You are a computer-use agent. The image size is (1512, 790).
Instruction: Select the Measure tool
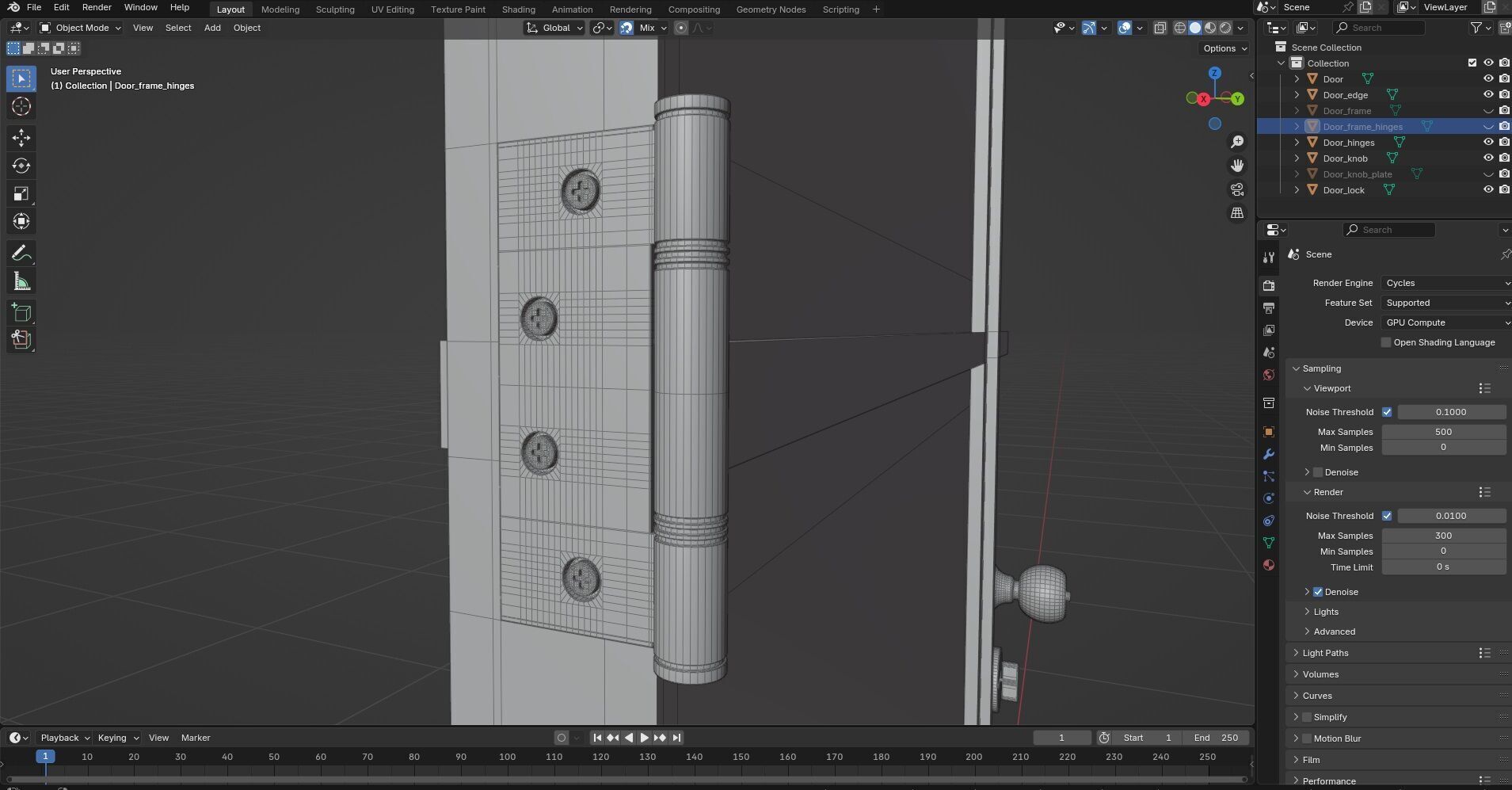(x=21, y=281)
